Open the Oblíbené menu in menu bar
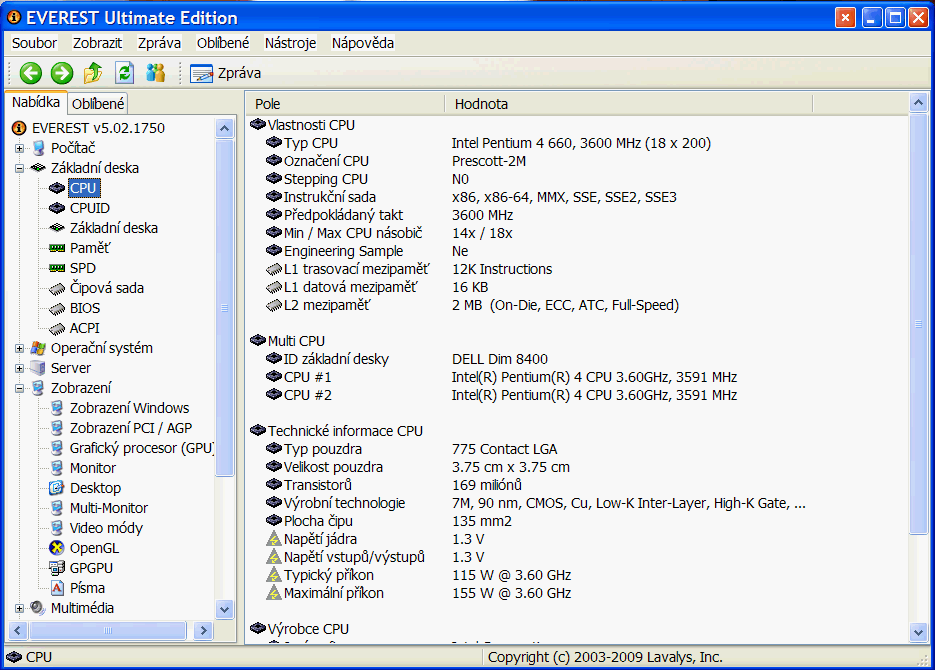Image resolution: width=935 pixels, height=670 pixels. click(223, 43)
